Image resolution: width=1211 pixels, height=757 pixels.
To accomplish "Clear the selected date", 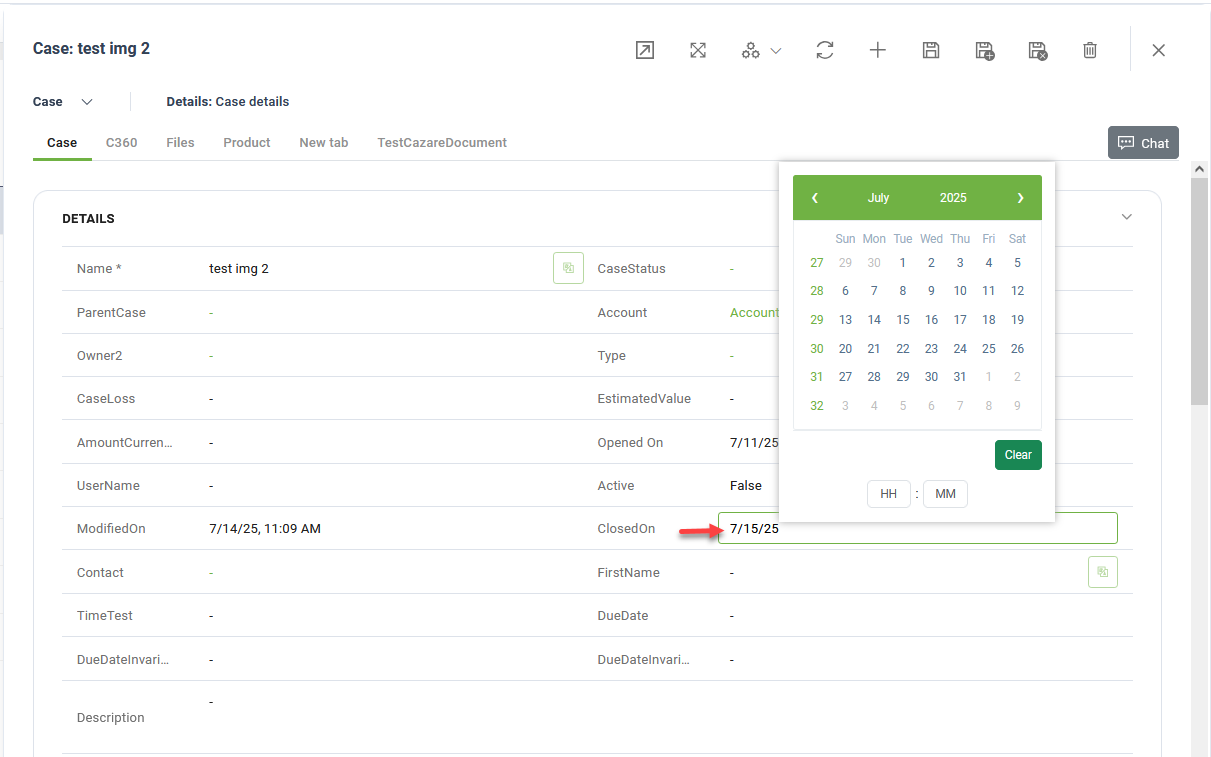I will click(x=1018, y=455).
